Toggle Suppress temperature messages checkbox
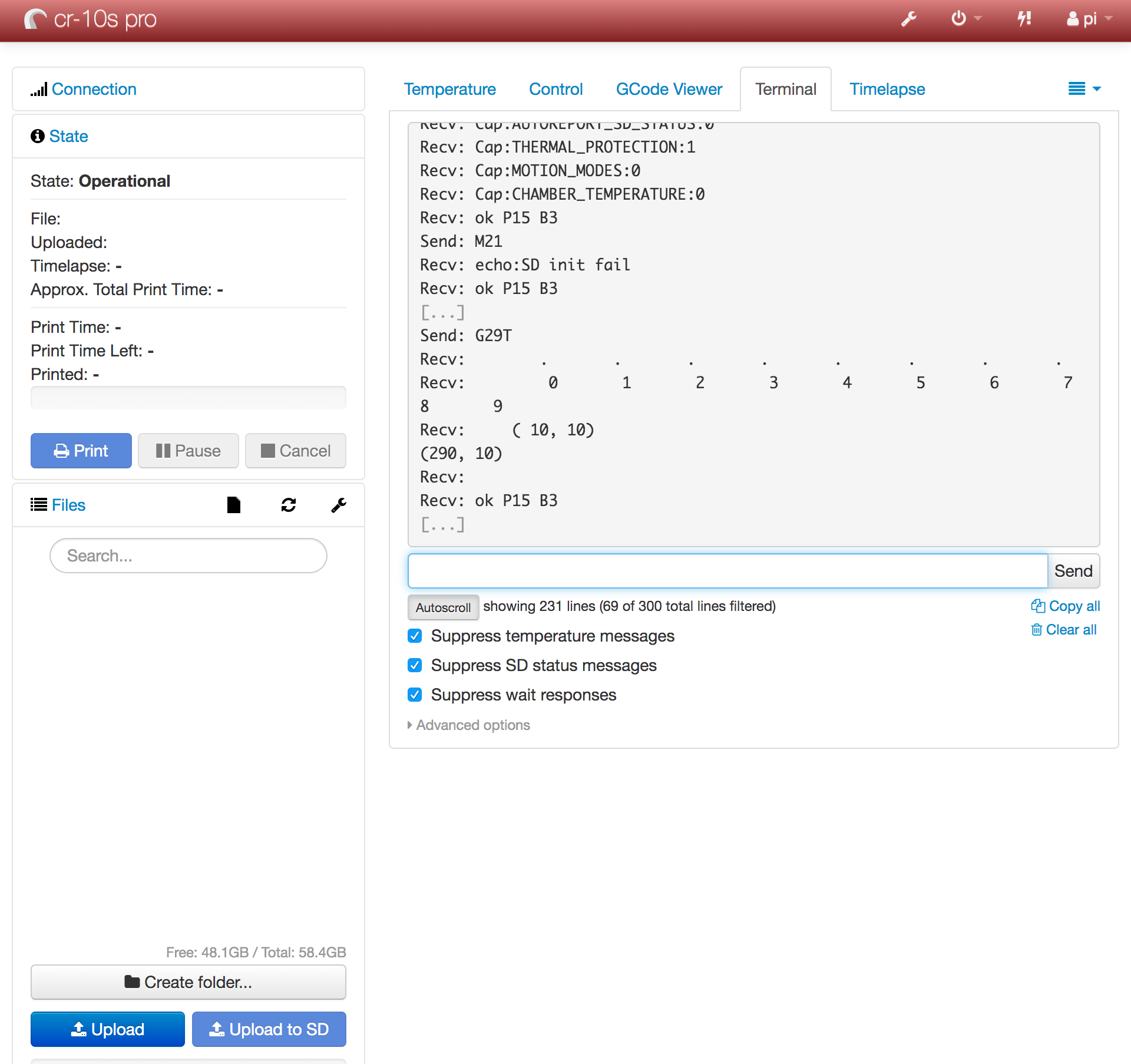The image size is (1131, 1064). (x=415, y=636)
